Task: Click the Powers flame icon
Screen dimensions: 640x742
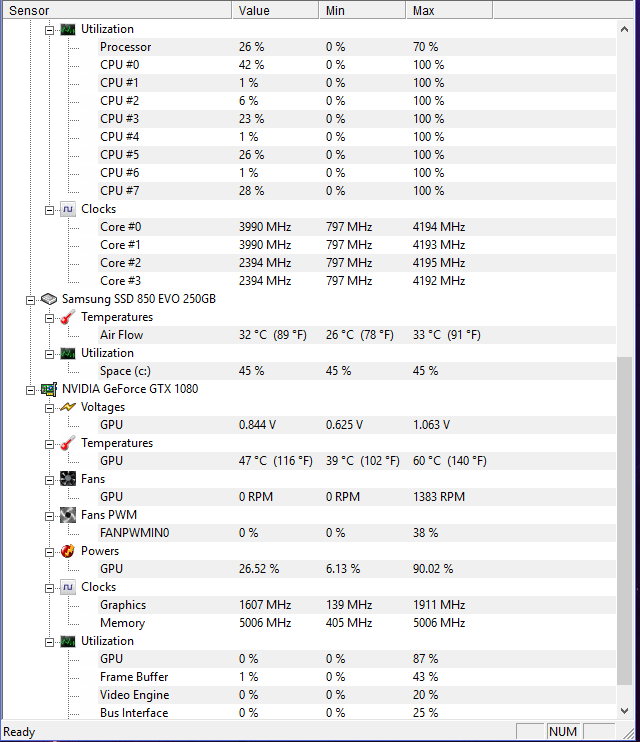Action: [68, 551]
